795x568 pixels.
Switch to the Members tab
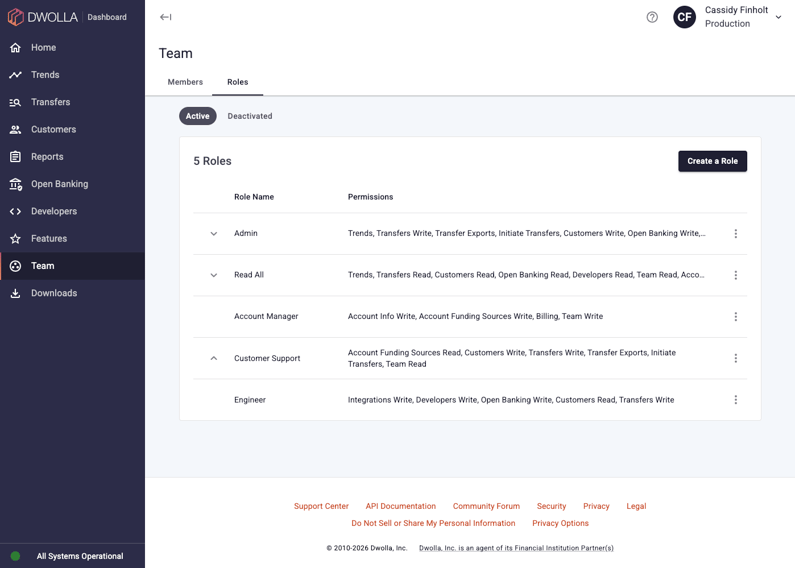(185, 82)
